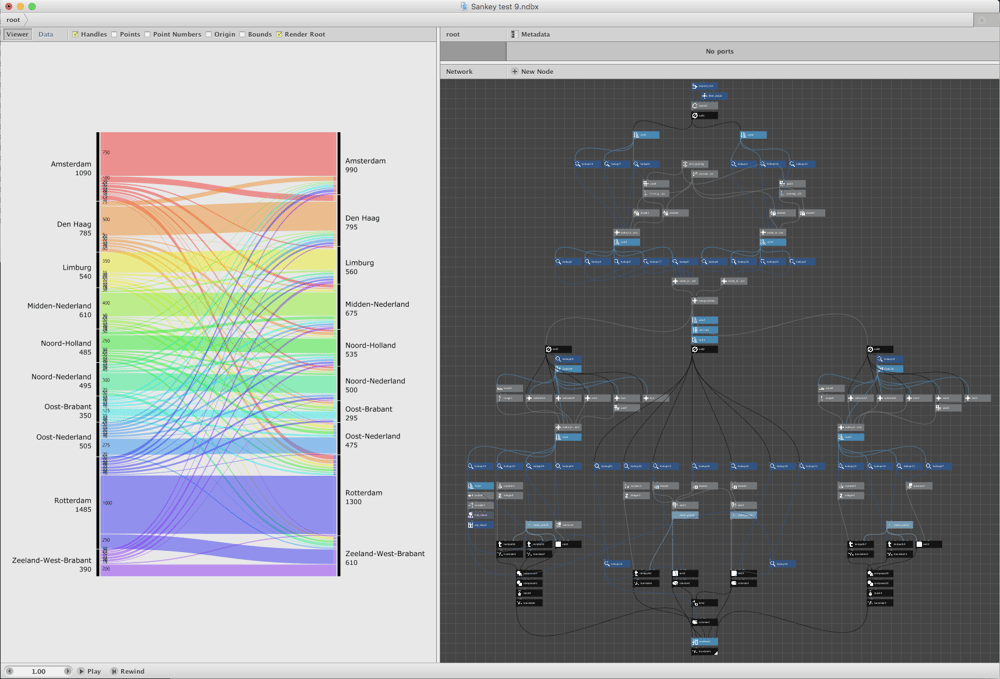1000x679 pixels.
Task: Turn on the Point Numbers checkbox
Action: (147, 34)
